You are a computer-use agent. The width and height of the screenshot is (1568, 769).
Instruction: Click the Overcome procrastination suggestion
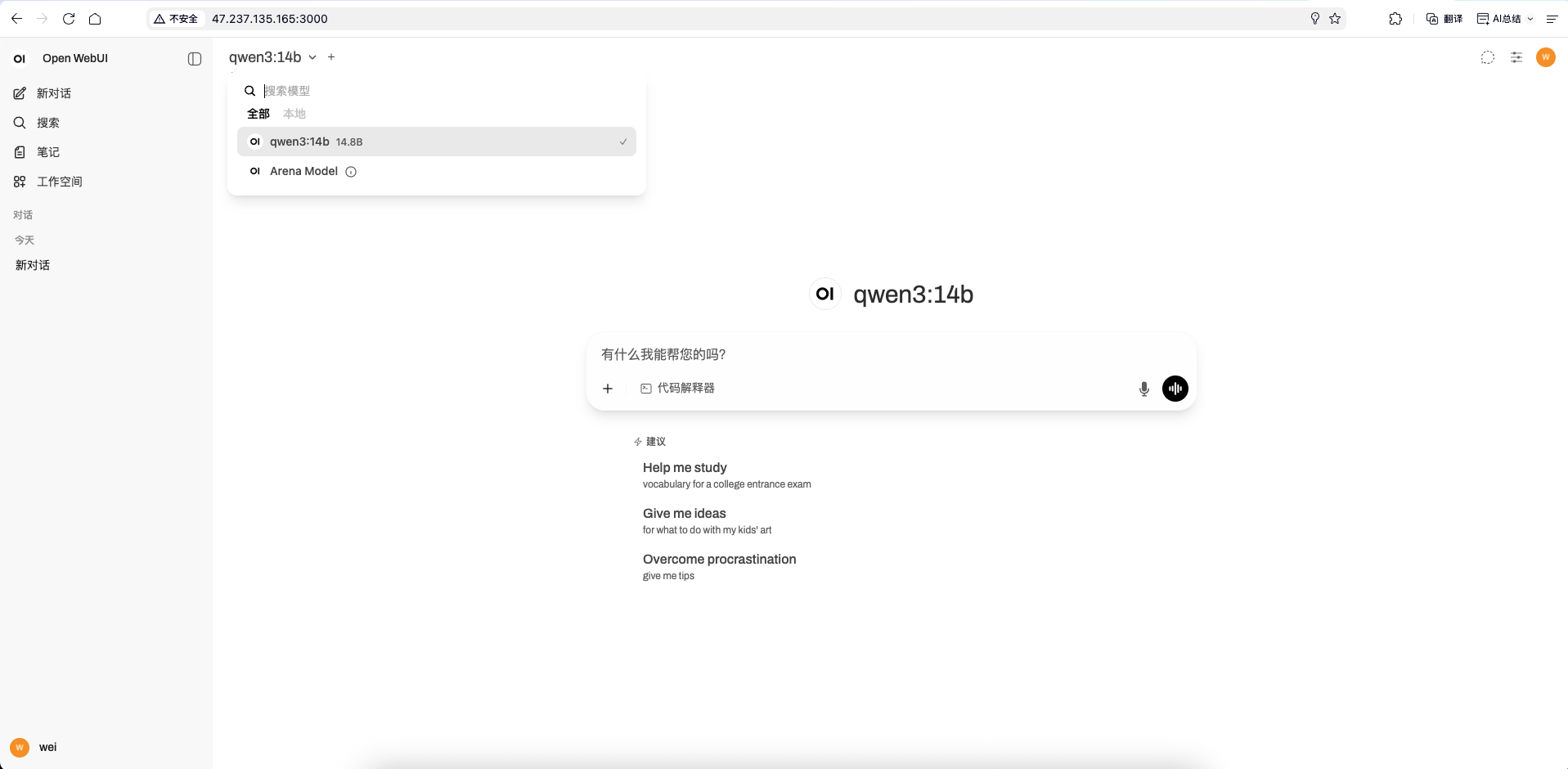click(719, 560)
